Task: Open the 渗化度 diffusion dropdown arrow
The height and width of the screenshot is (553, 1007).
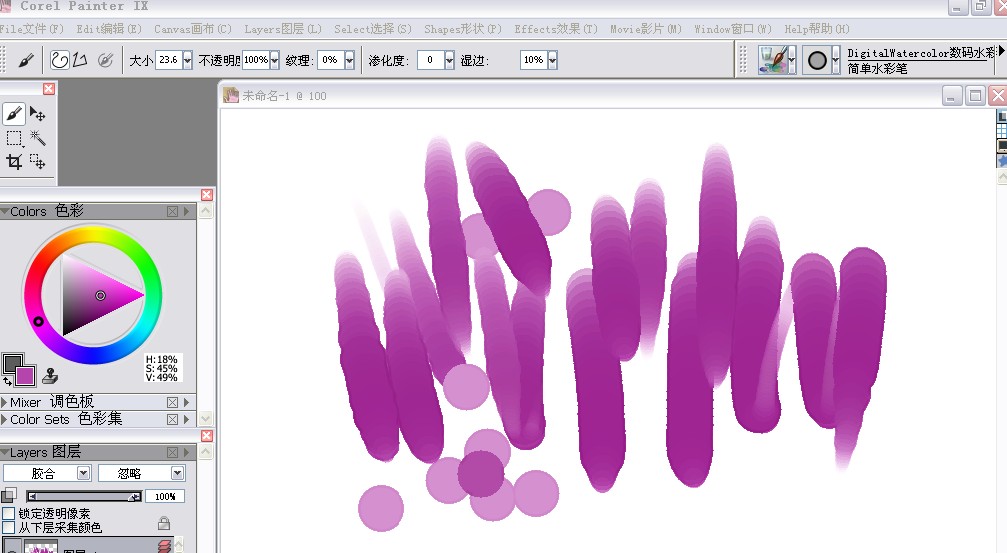Action: click(x=449, y=60)
